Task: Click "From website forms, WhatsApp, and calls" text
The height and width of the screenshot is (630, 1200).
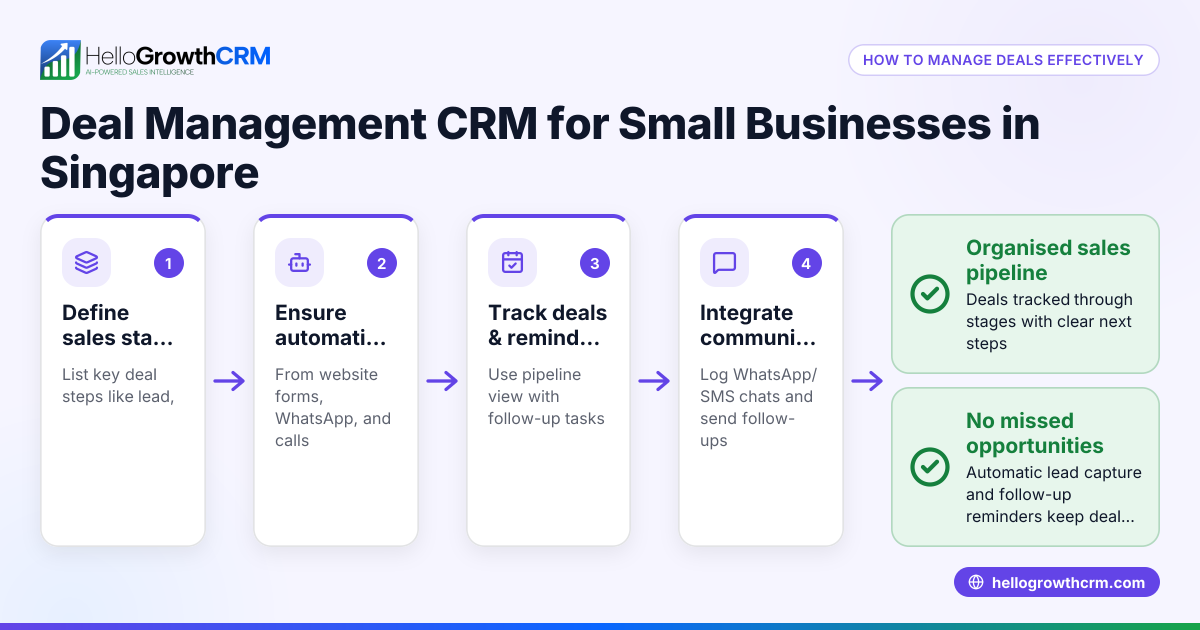Action: pos(333,407)
